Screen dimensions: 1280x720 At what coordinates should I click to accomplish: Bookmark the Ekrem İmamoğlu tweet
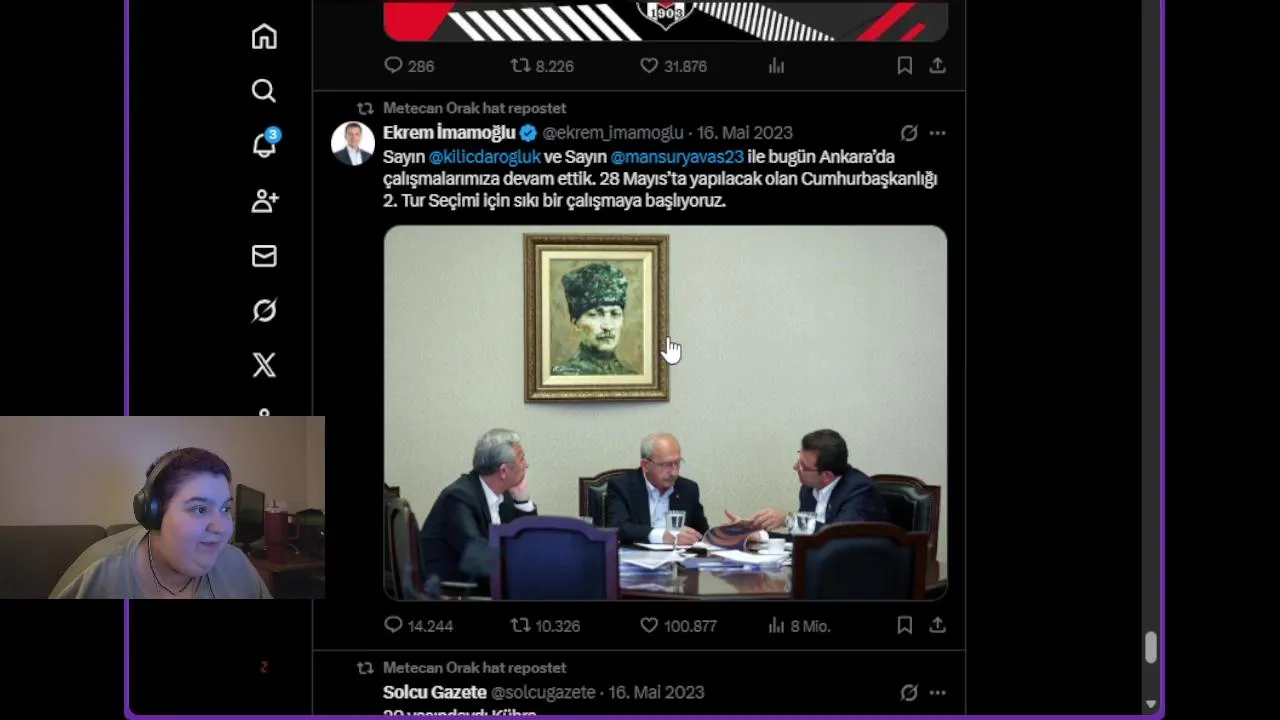(x=904, y=625)
